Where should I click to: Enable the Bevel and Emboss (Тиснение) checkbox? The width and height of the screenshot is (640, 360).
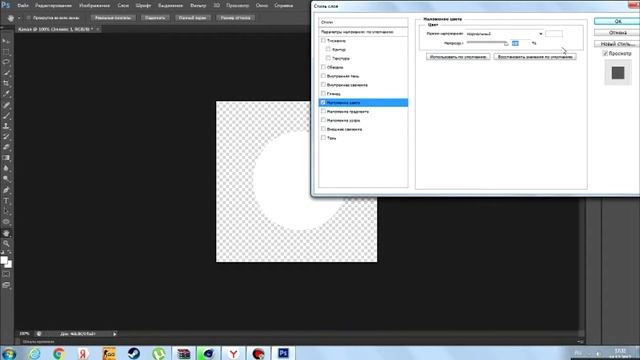point(323,40)
